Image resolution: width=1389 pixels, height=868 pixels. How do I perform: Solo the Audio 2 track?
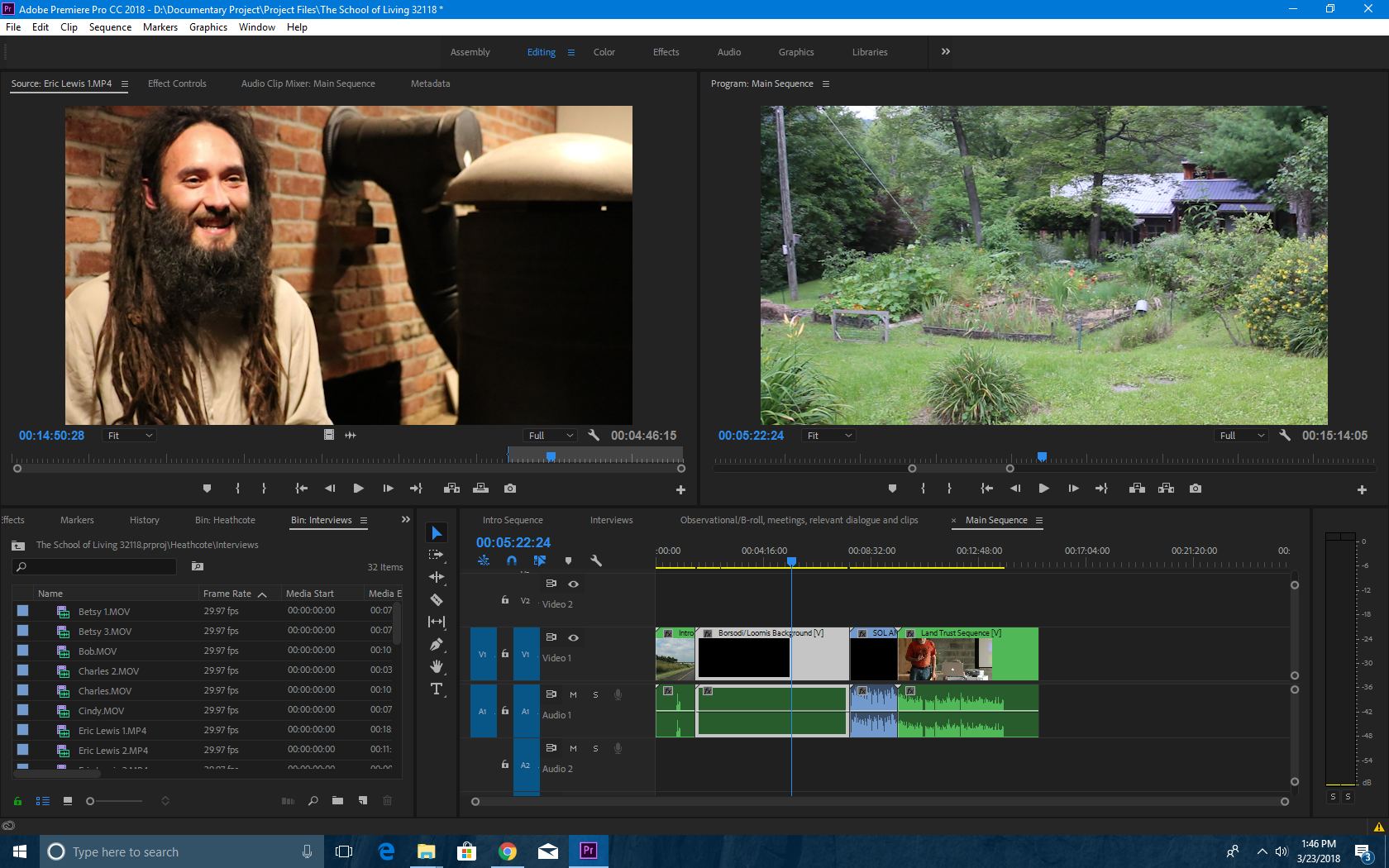click(x=595, y=748)
